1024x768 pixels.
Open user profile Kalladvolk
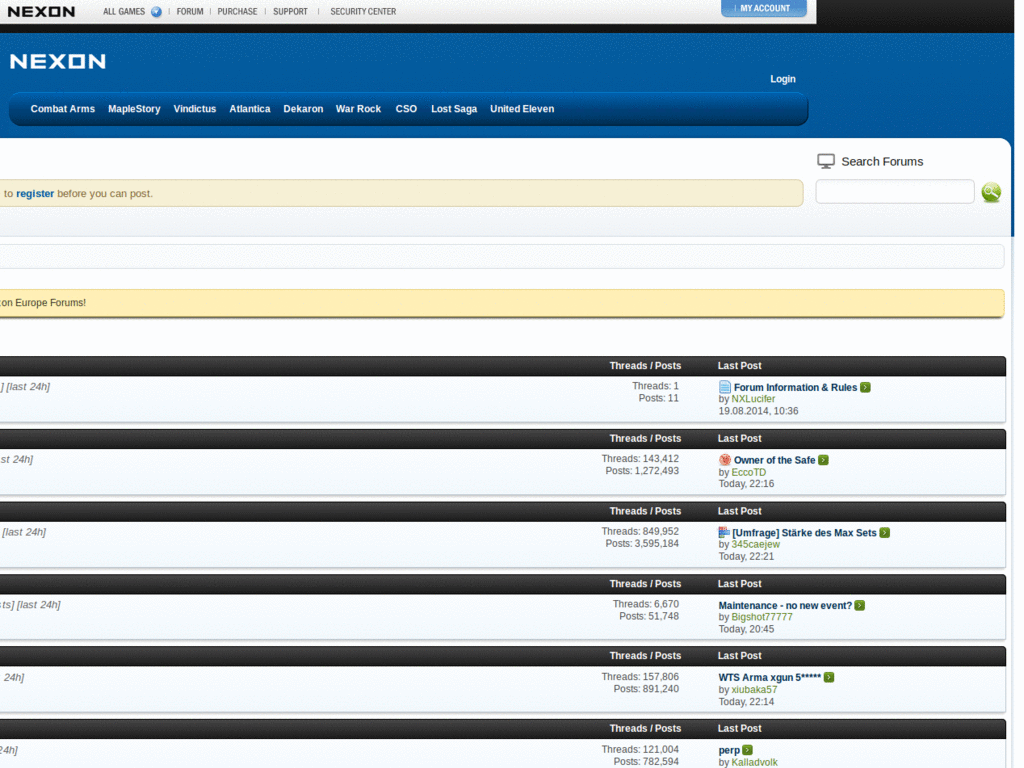(x=754, y=762)
